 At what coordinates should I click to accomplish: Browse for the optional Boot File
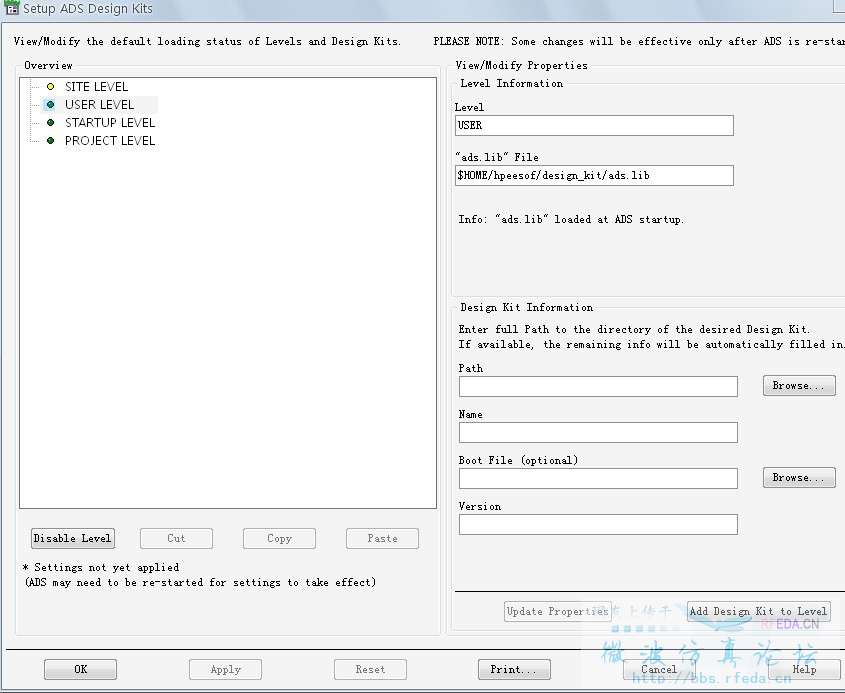(799, 477)
